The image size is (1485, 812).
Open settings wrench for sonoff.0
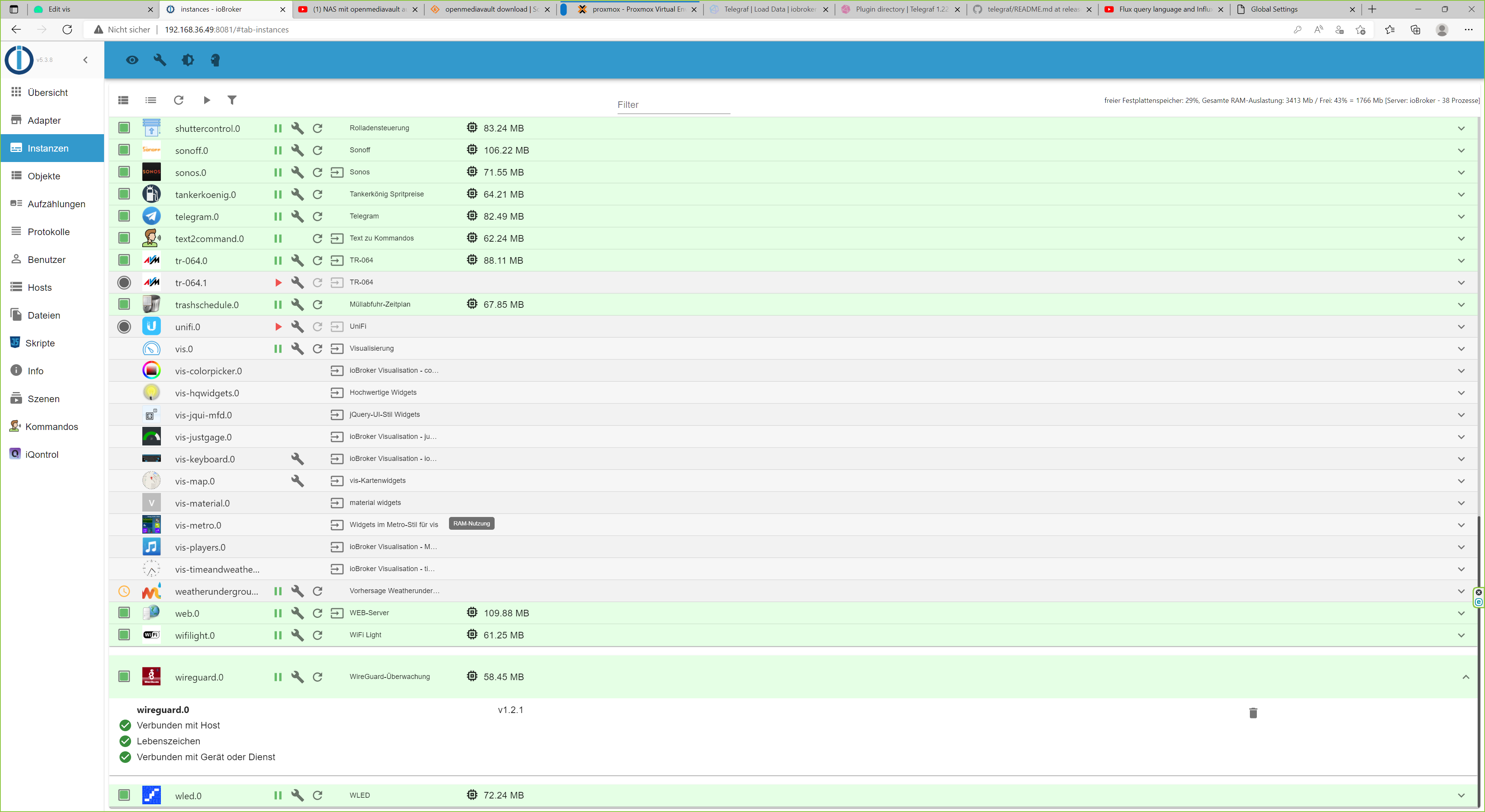pyautogui.click(x=297, y=150)
